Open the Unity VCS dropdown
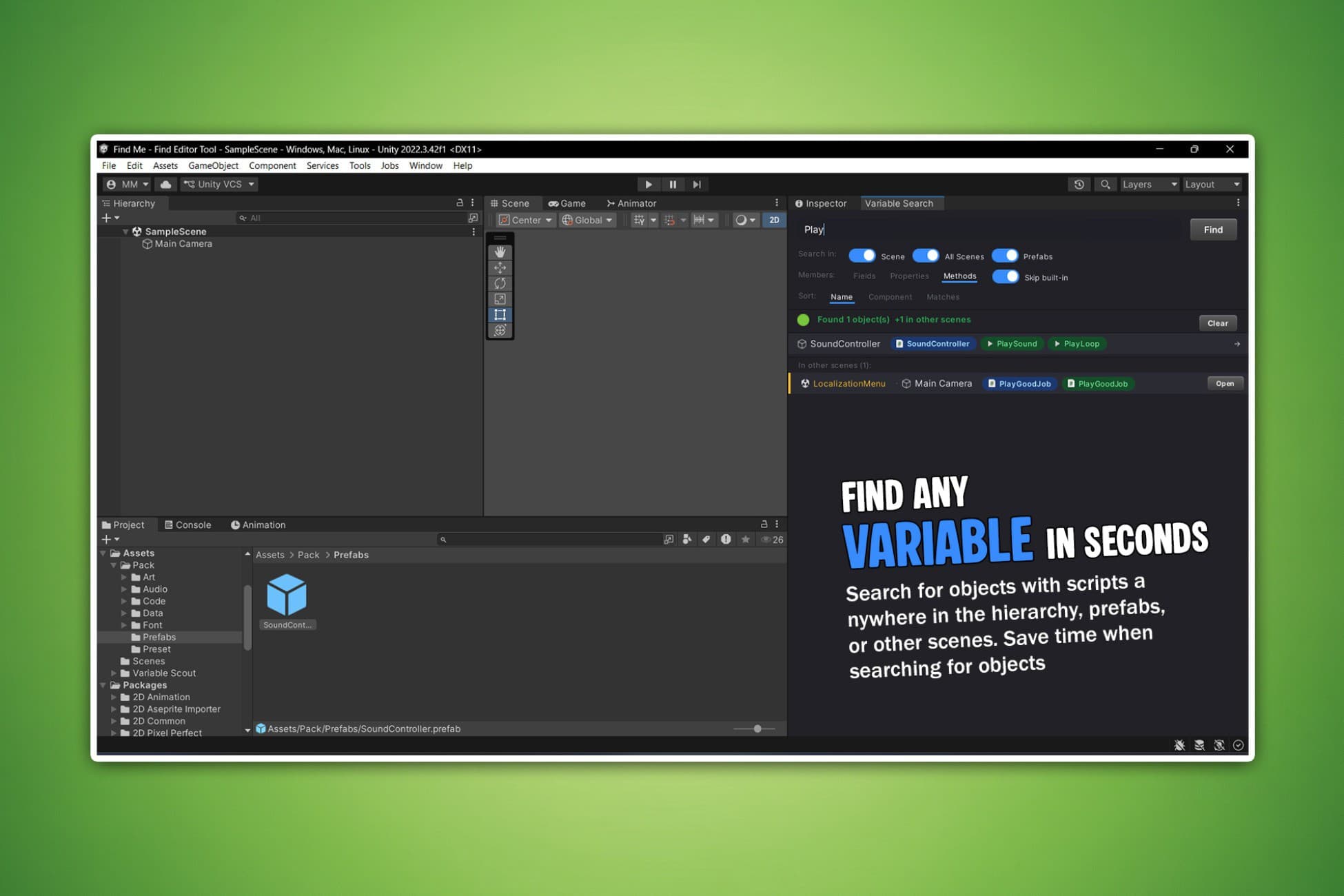Image resolution: width=1344 pixels, height=896 pixels. (x=219, y=184)
